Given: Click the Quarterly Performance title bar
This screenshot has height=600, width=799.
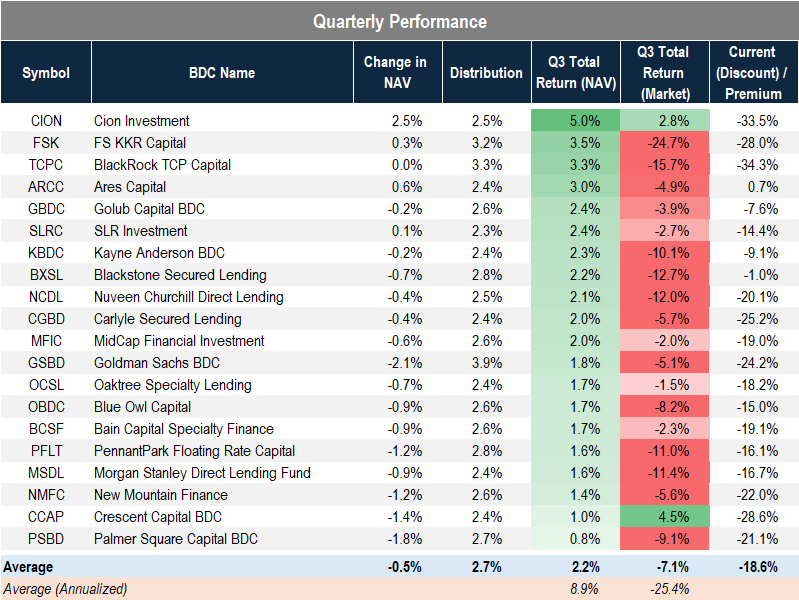Looking at the screenshot, I should pos(399,21).
